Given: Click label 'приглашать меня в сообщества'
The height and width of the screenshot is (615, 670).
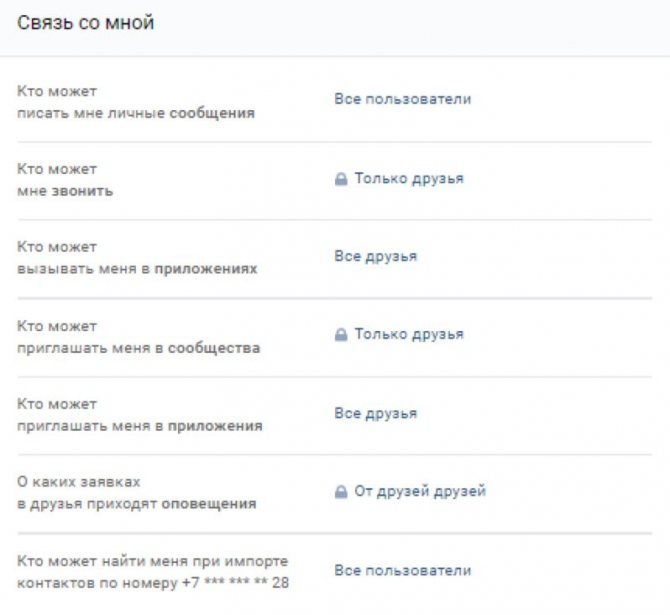Looking at the screenshot, I should click(138, 348).
